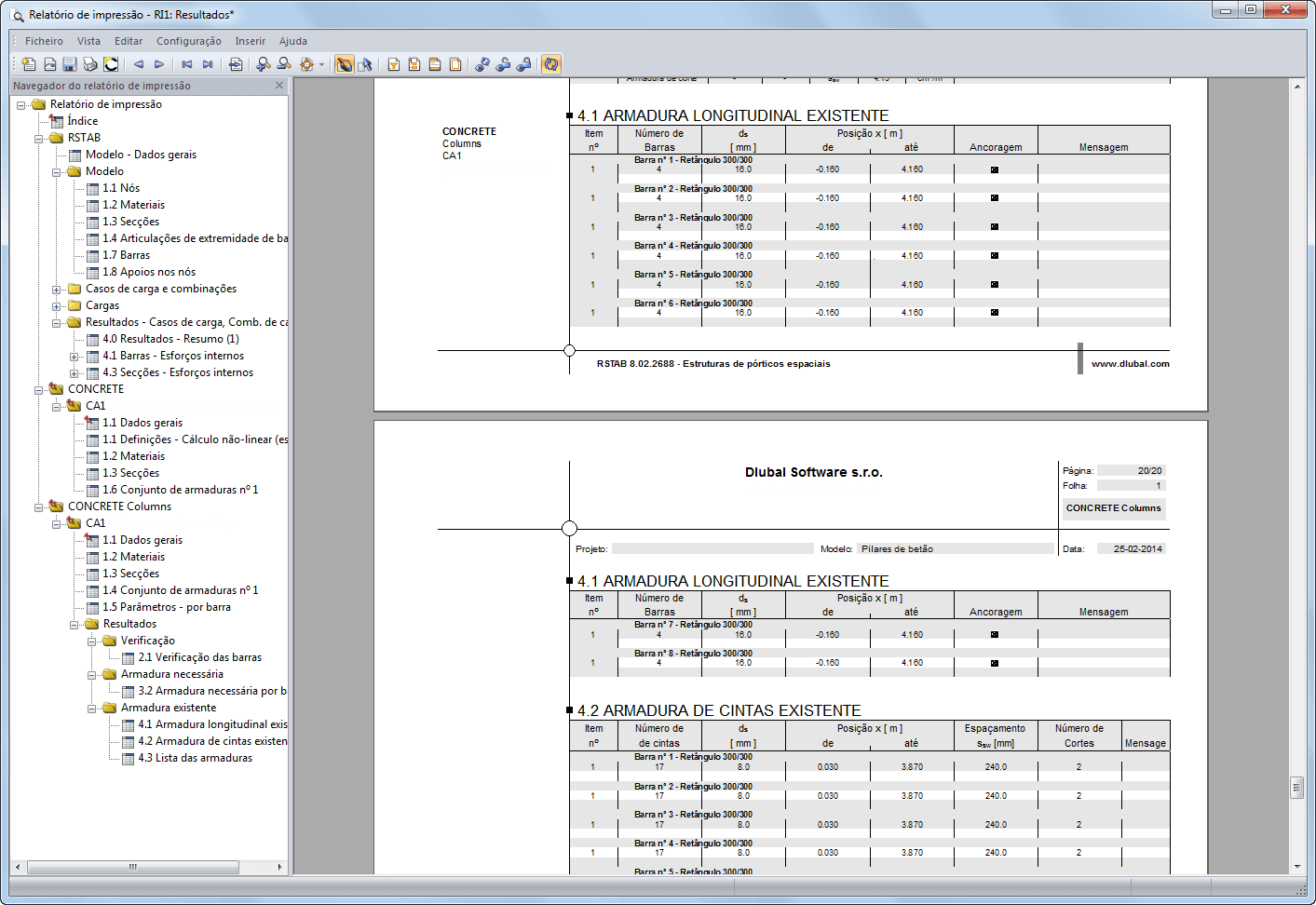Jump to first page icon
This screenshot has width=1316, height=905.
coord(187,64)
